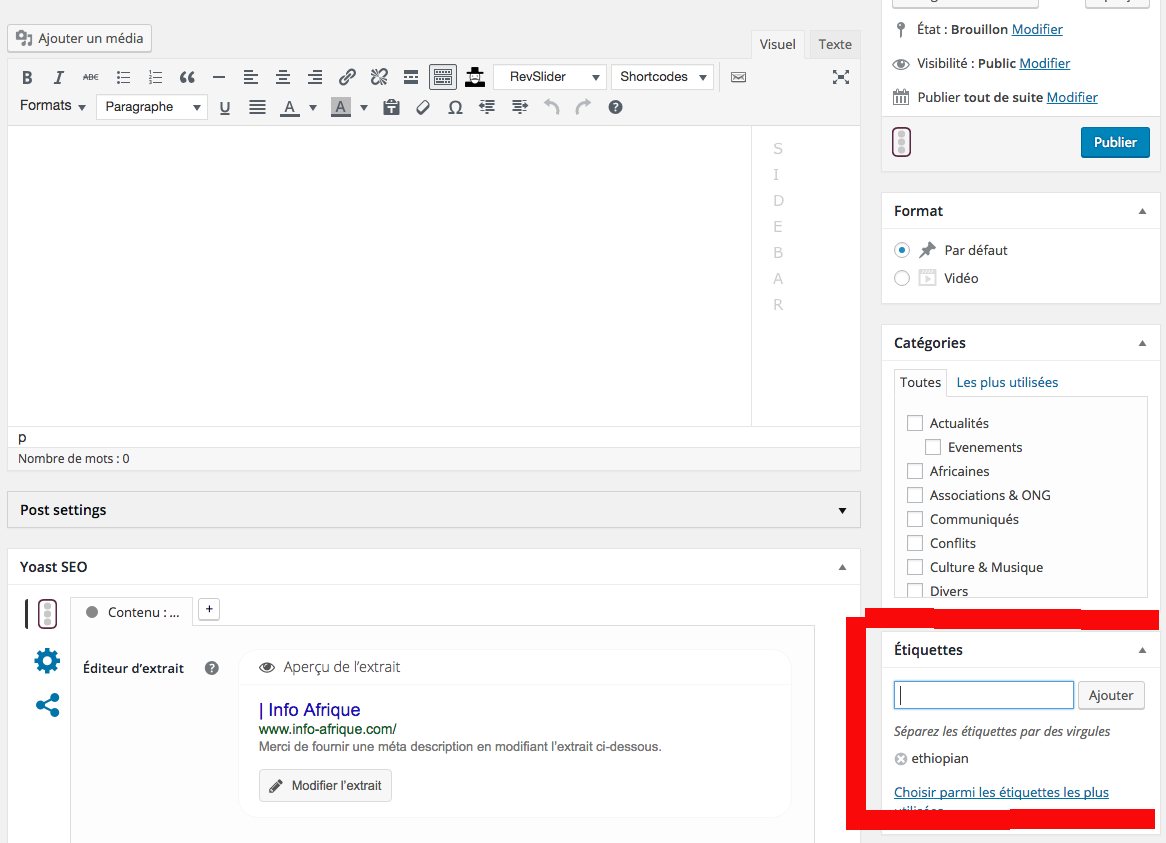1166x843 pixels.
Task: Select the Vidéo post format
Action: pos(902,278)
